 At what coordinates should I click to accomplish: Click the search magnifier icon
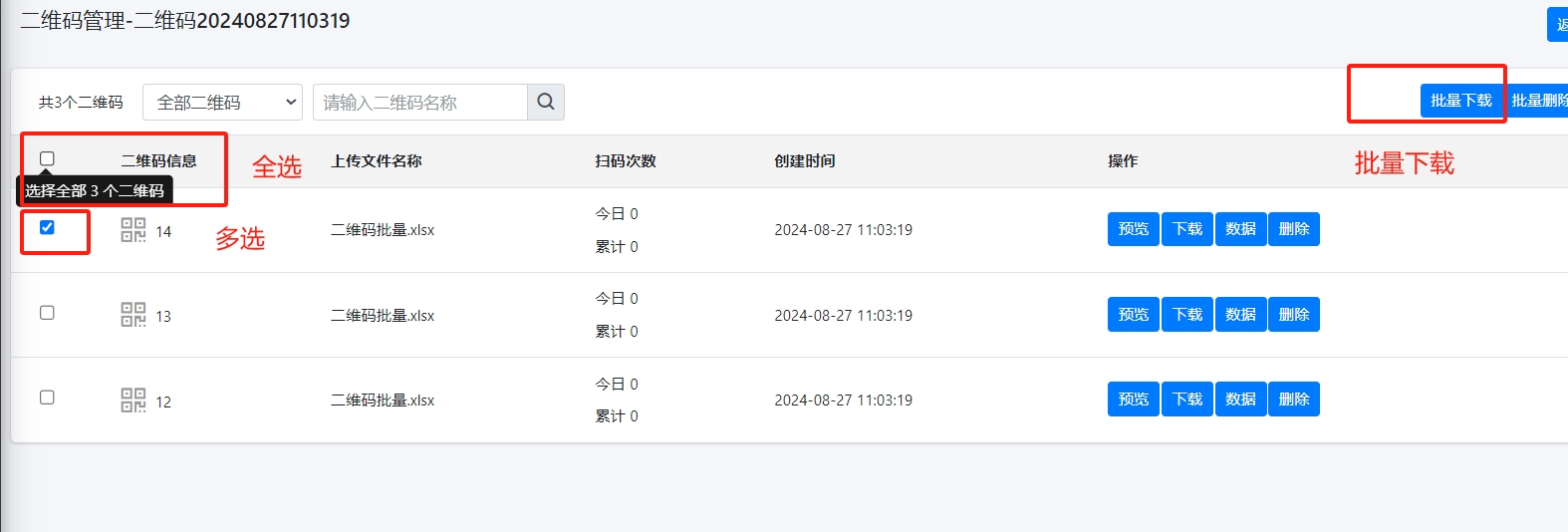point(545,102)
